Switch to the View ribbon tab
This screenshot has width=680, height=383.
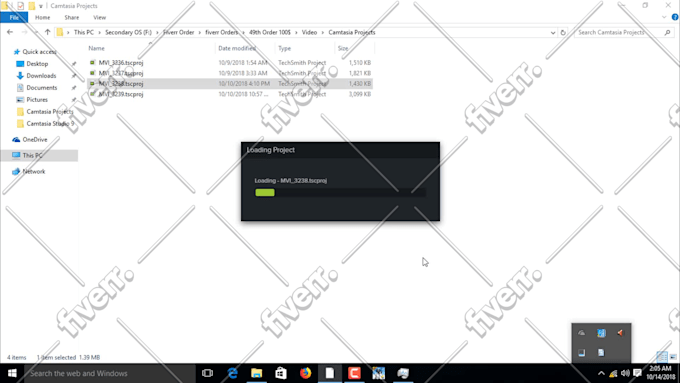tap(99, 17)
